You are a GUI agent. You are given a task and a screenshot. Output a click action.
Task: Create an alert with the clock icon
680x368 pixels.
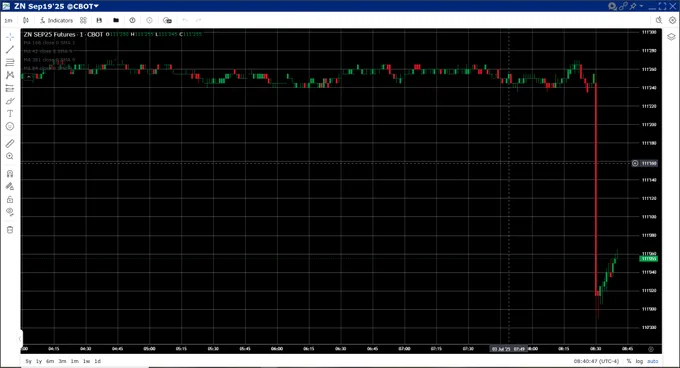(x=132, y=20)
